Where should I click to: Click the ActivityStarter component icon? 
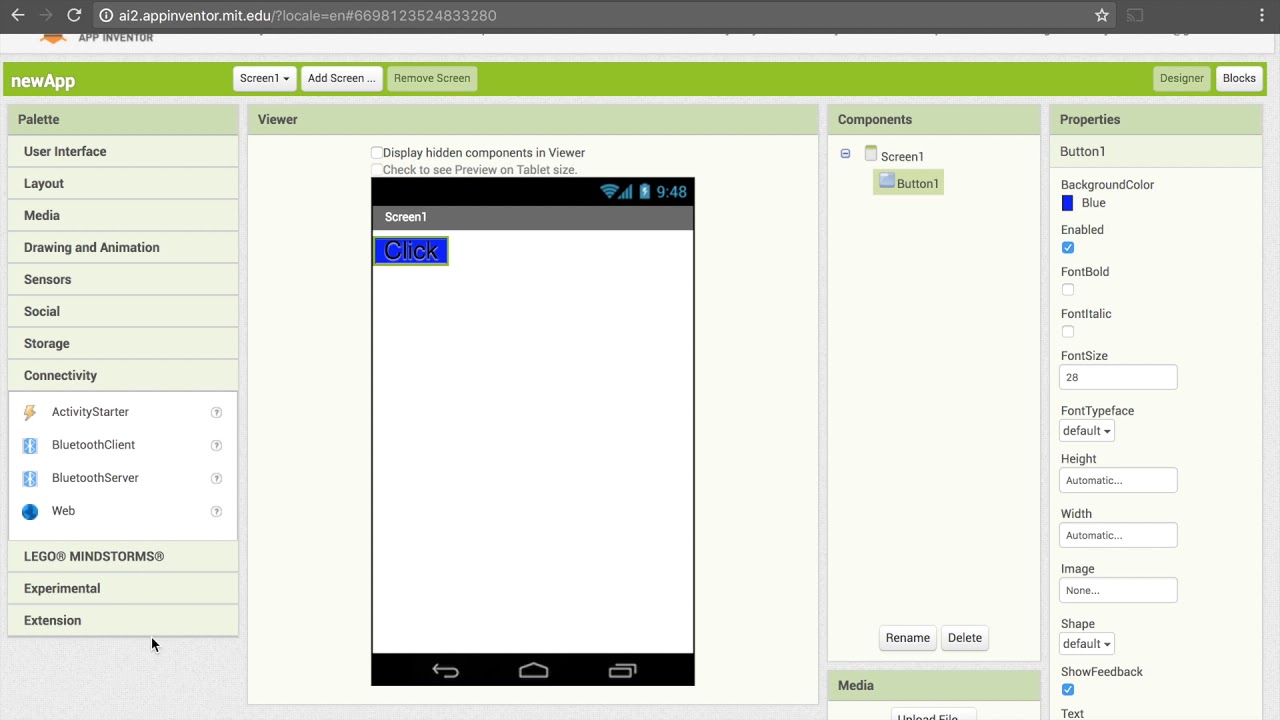click(x=30, y=412)
